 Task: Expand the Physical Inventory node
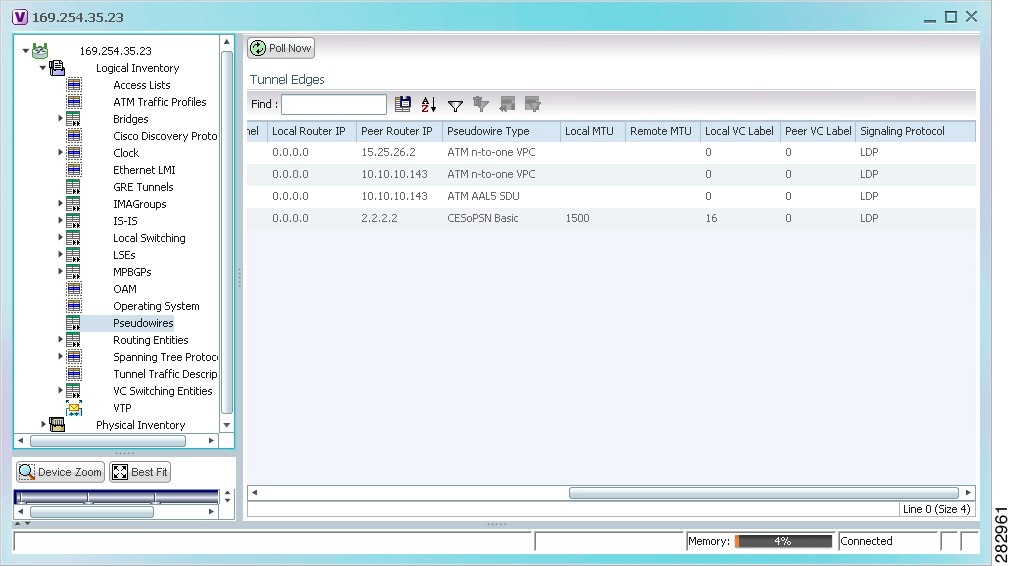tap(43, 424)
